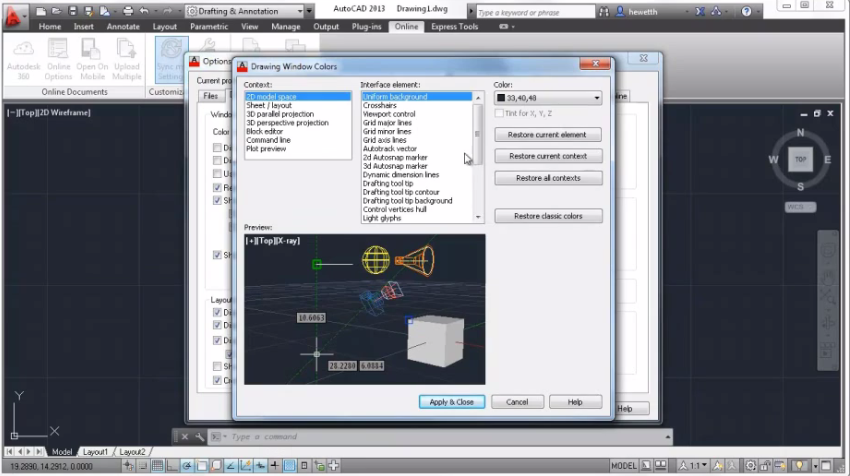
Task: Toggle the Options checkbox beside 'Cr'
Action: (x=217, y=381)
